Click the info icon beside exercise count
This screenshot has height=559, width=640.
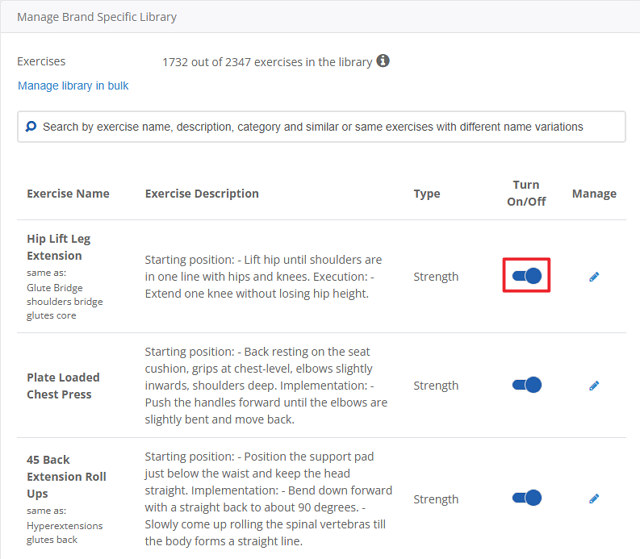pyautogui.click(x=383, y=61)
